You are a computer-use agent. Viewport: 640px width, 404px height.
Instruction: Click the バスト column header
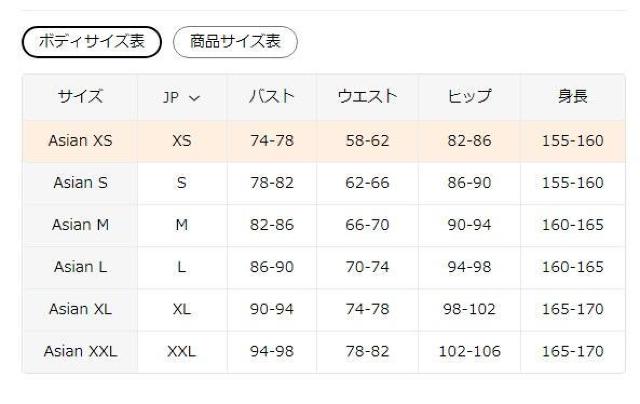(x=272, y=97)
